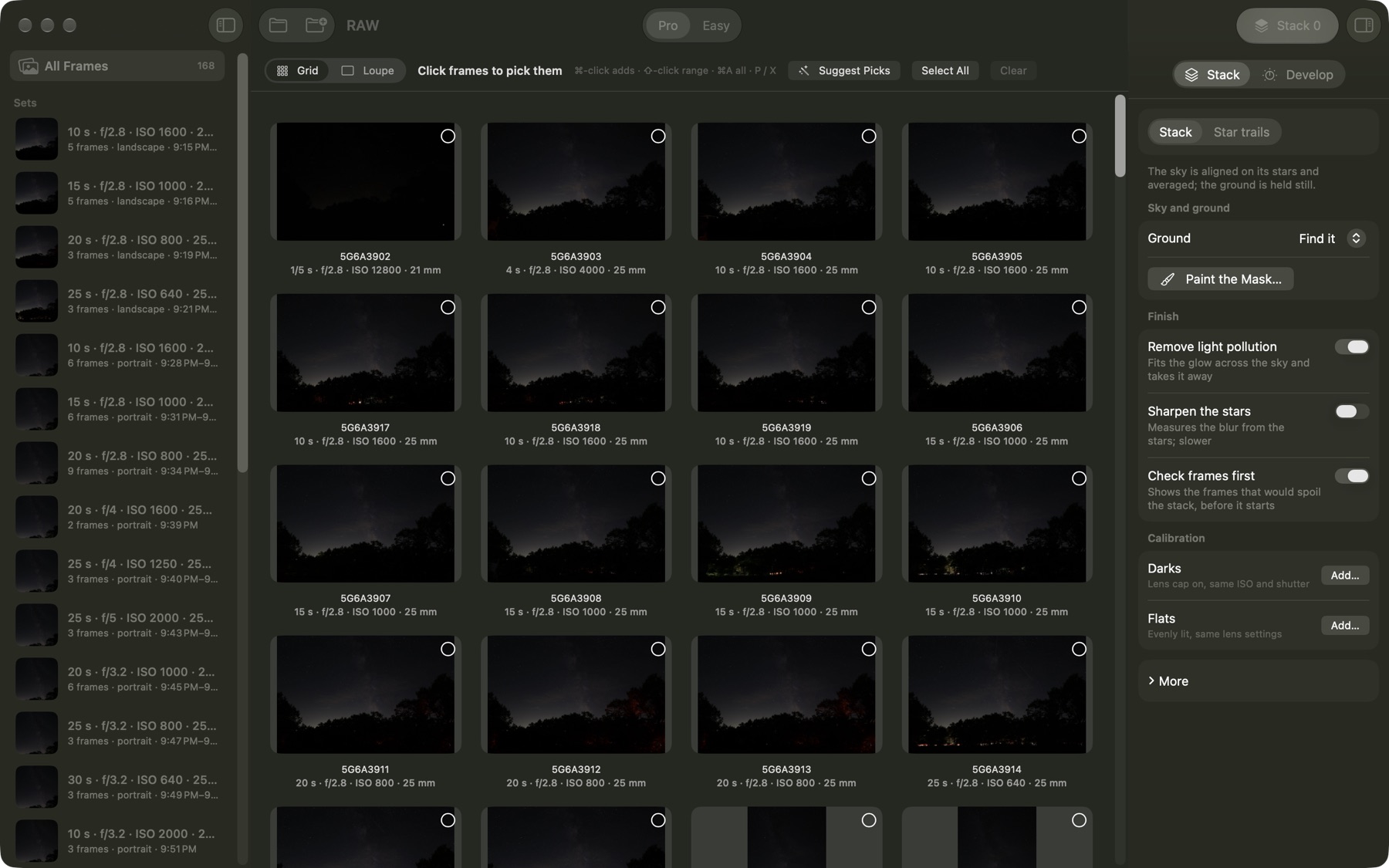The height and width of the screenshot is (868, 1389).
Task: Toggle Check frames first switch
Action: (x=1352, y=476)
